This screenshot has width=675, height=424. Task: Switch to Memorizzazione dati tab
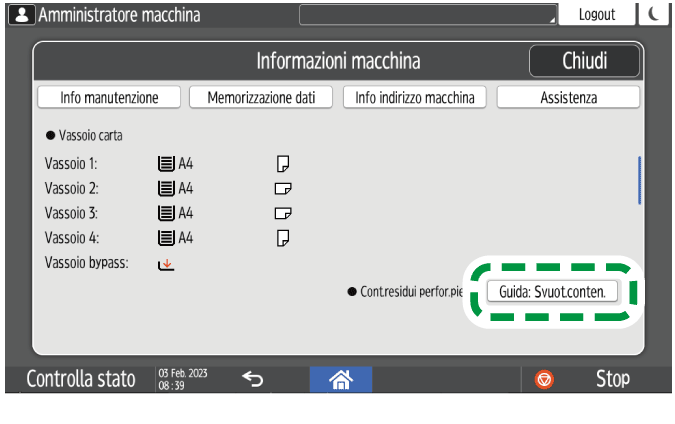point(261,97)
